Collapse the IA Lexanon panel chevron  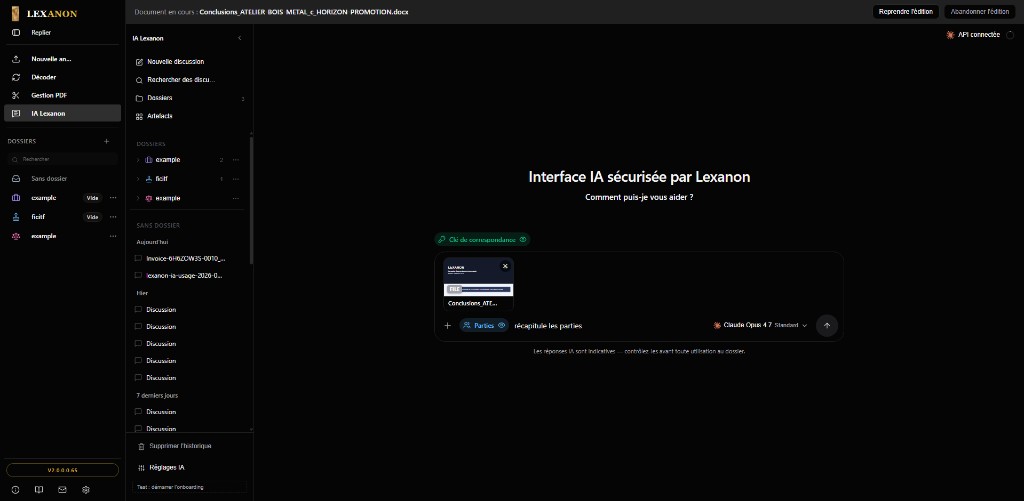coord(240,39)
